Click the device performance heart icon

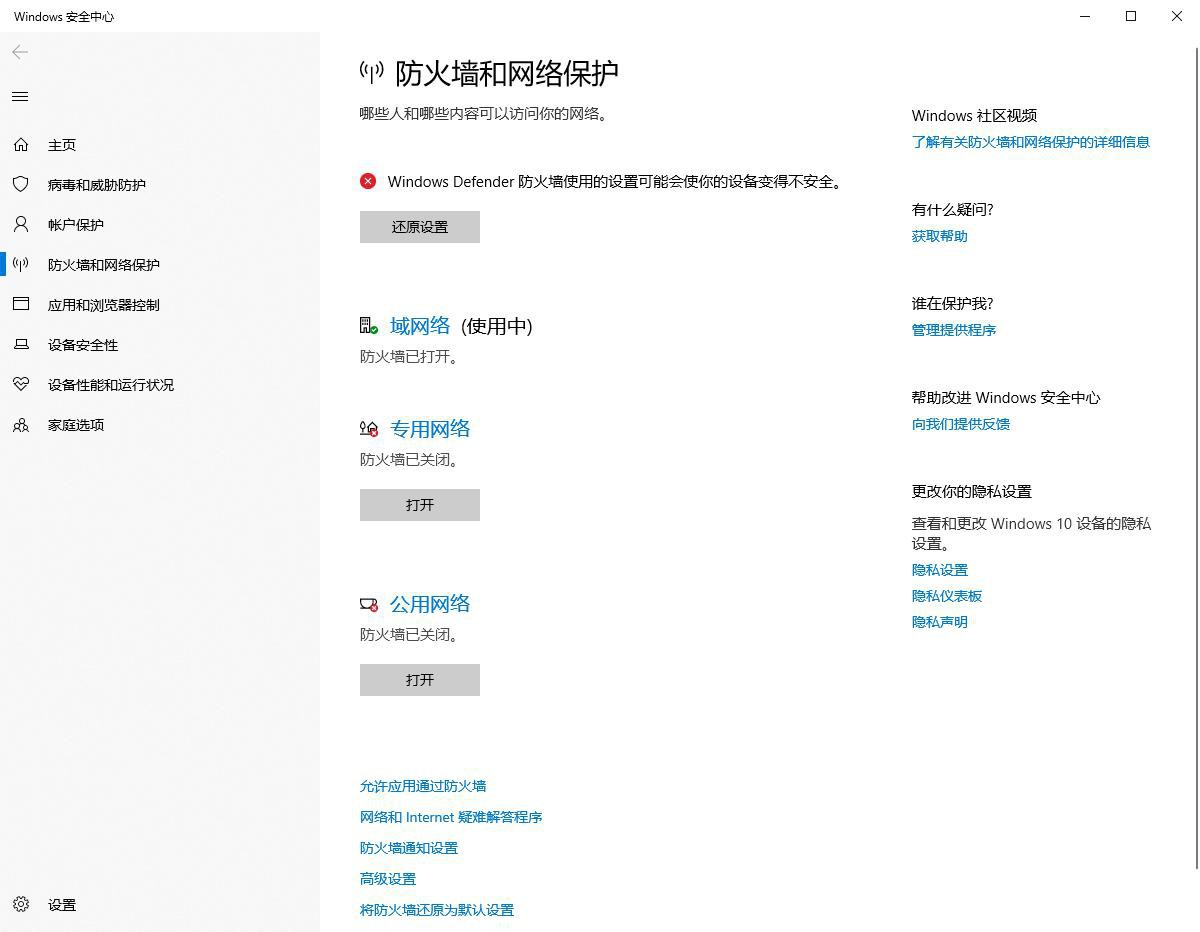(x=21, y=385)
